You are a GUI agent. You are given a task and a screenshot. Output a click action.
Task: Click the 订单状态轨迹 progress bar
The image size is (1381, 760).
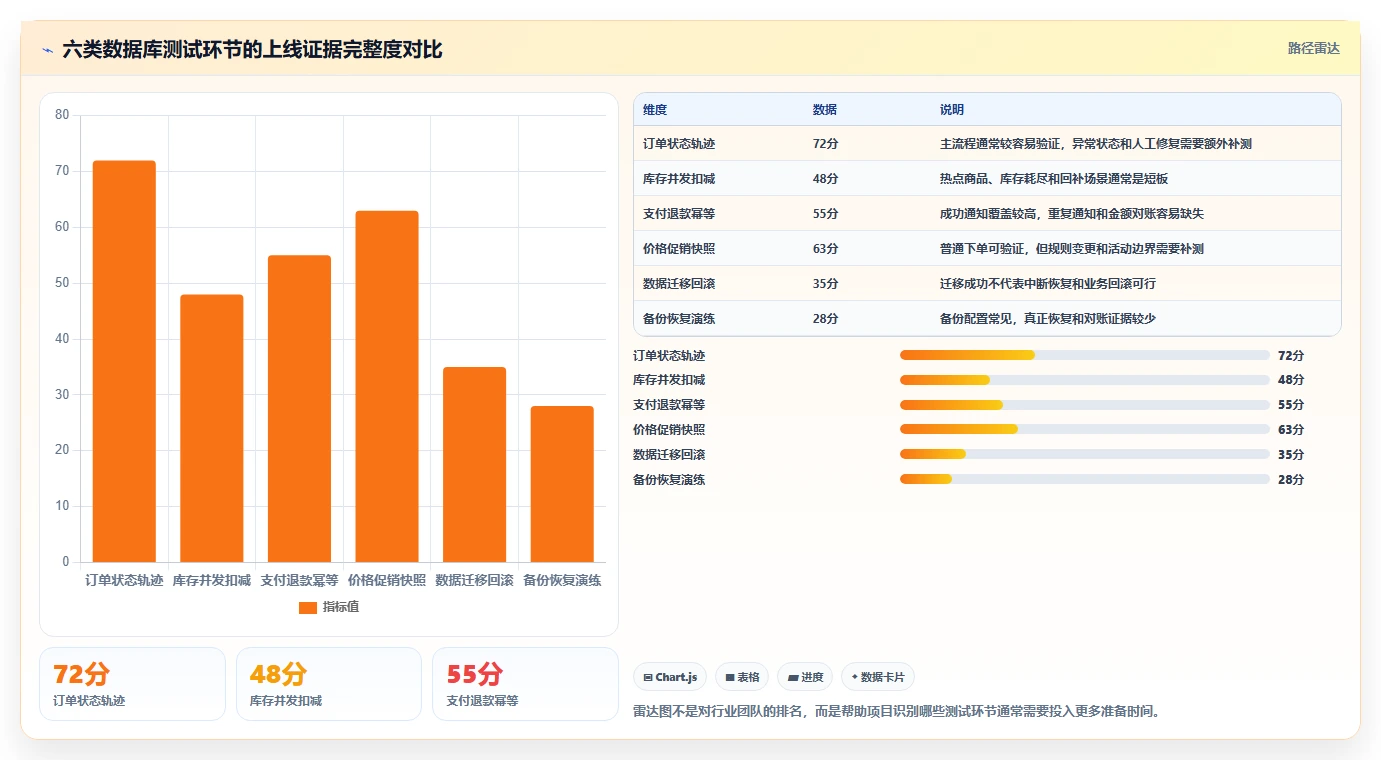click(x=1085, y=355)
